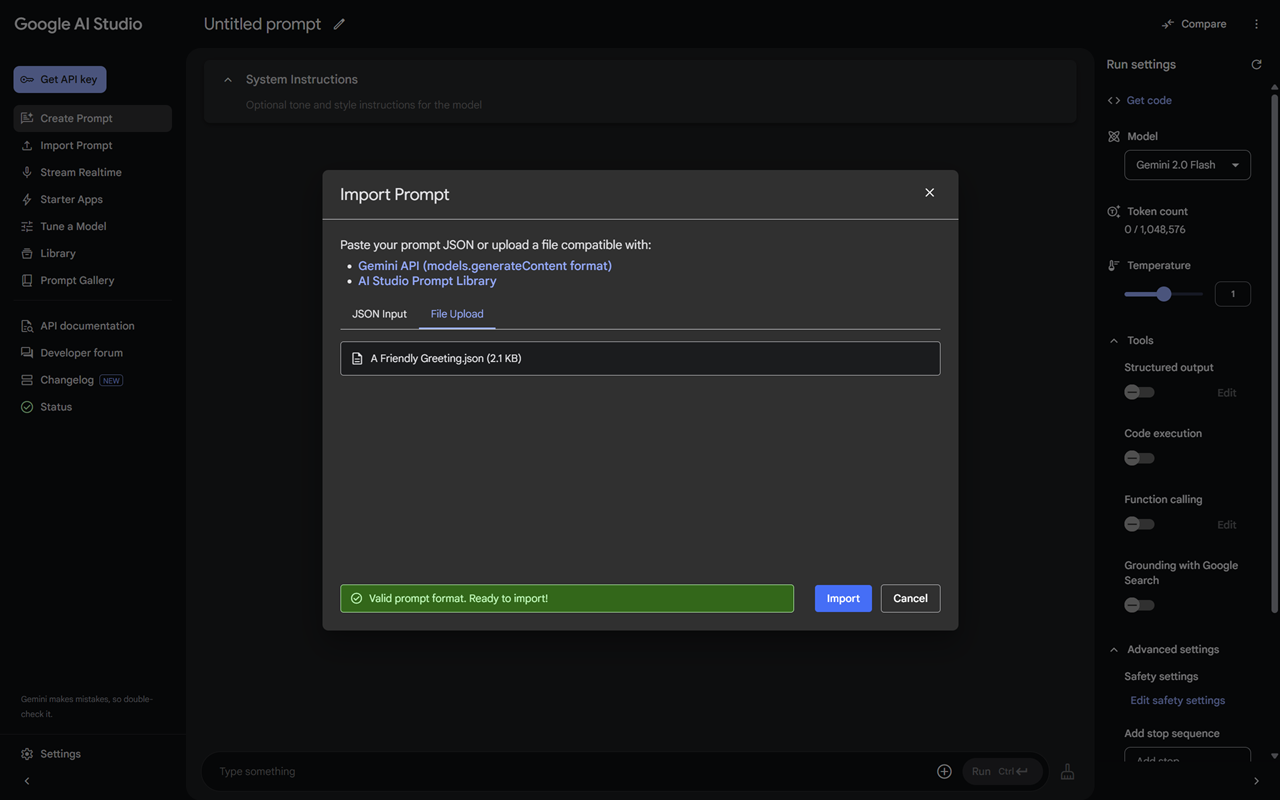Screen dimensions: 1280x800
Task: Click the A Friendly Greeting.json file entry
Action: (640, 358)
